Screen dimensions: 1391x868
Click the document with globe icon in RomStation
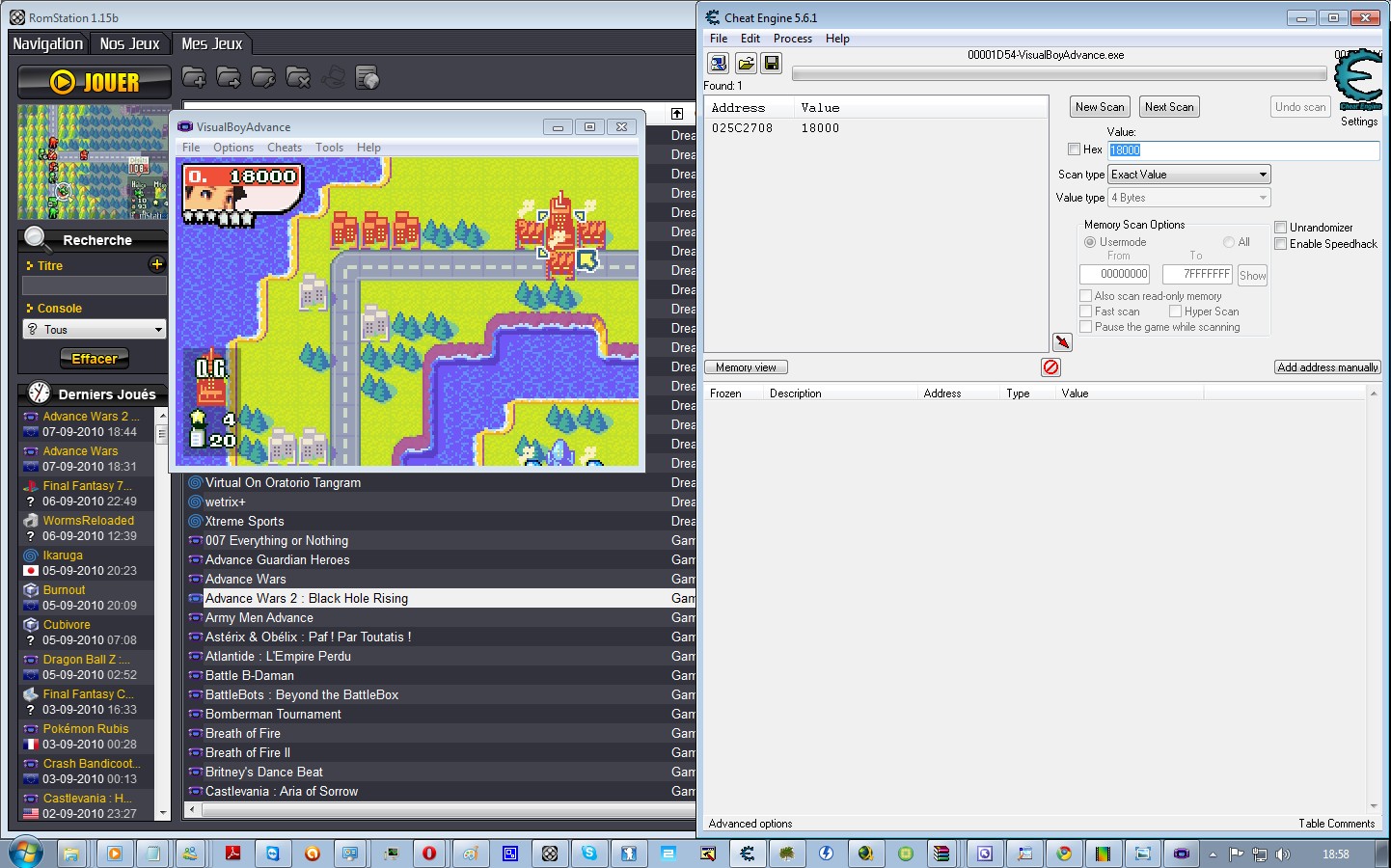click(368, 78)
